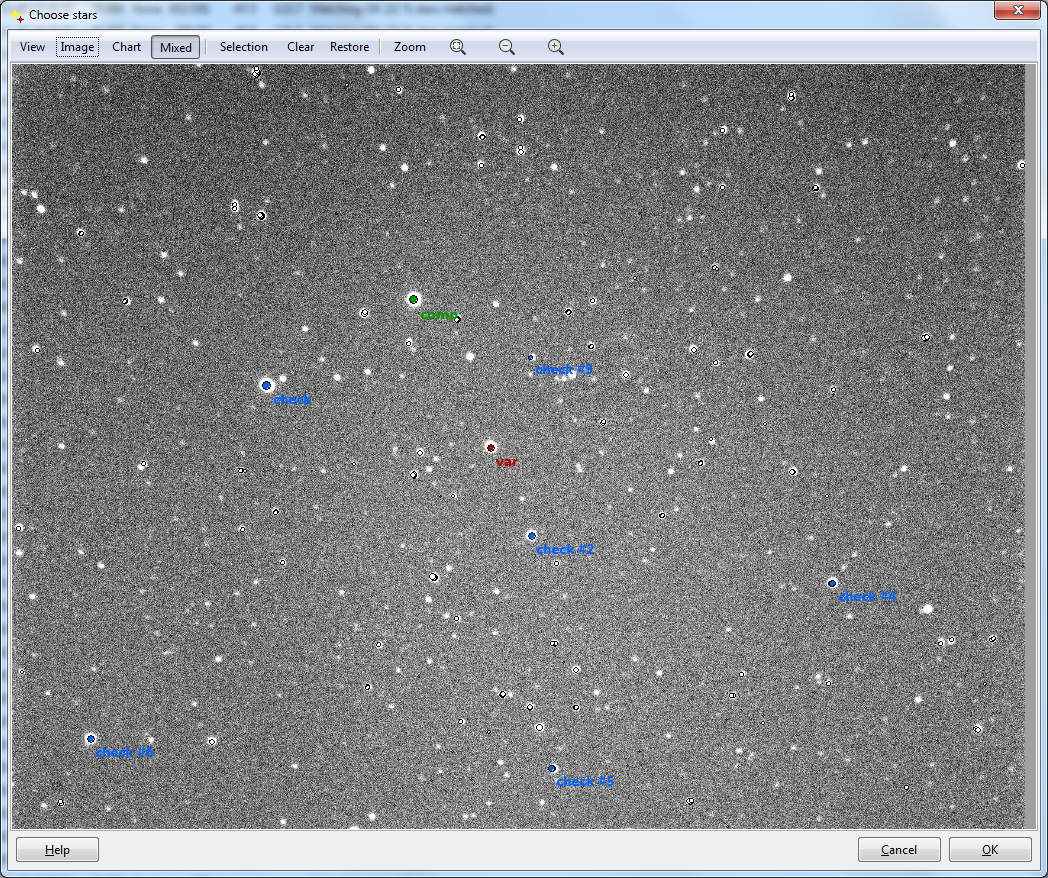Click the zoom-to-fit magnifier icon
Screen dimensions: 1048x878
click(458, 47)
